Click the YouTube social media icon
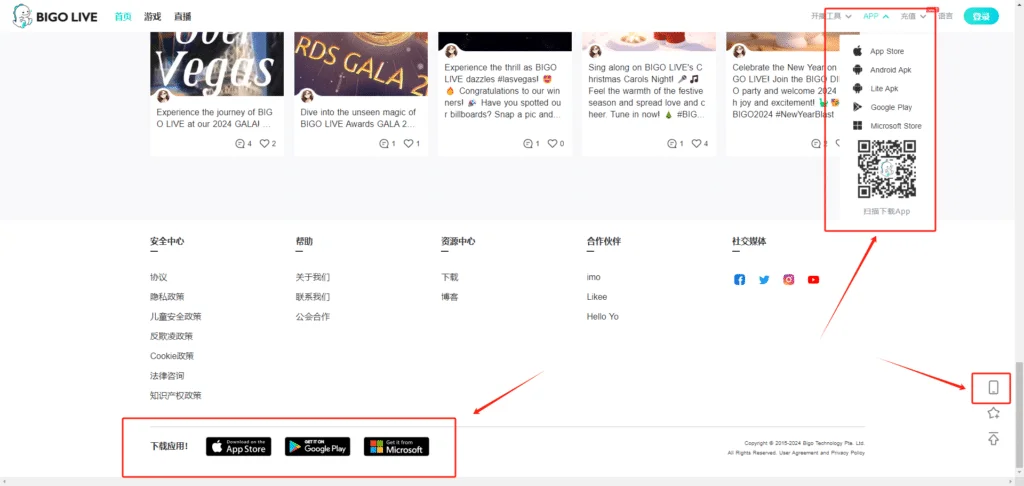The height and width of the screenshot is (486, 1024). (x=813, y=280)
